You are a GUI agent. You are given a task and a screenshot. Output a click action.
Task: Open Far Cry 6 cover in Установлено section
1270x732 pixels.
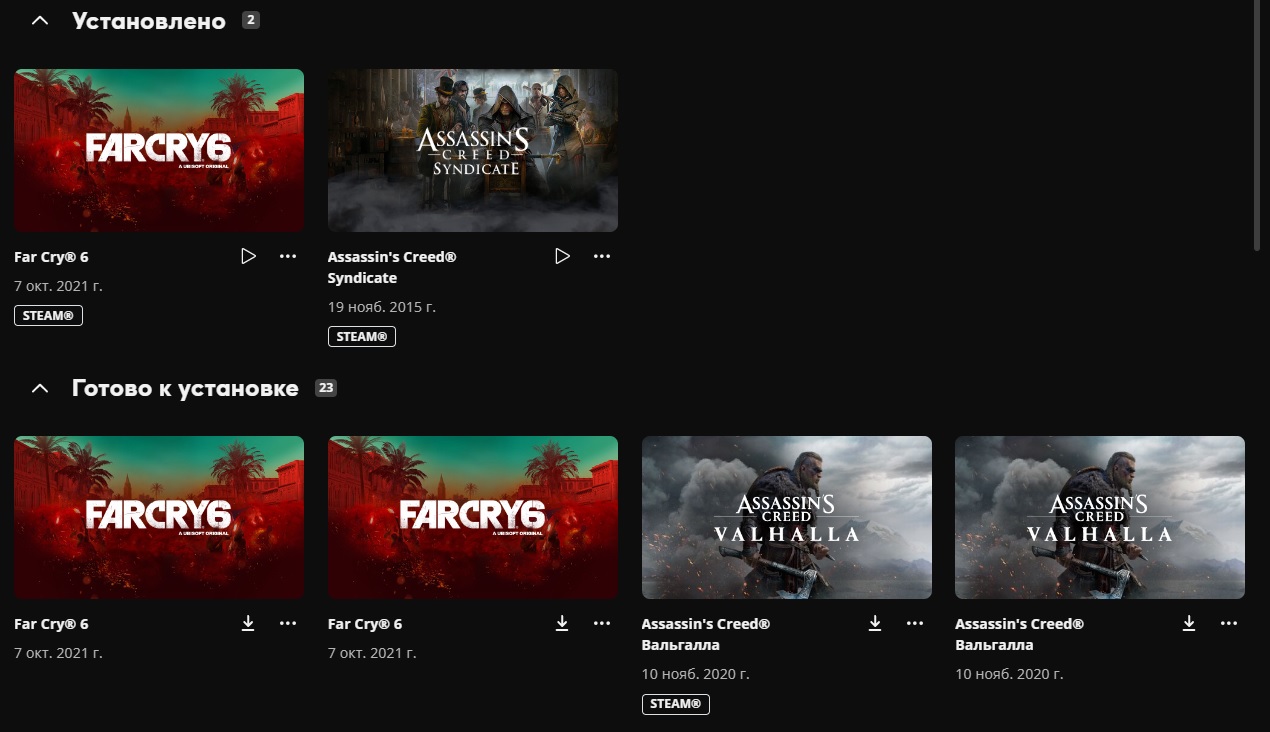coord(159,150)
